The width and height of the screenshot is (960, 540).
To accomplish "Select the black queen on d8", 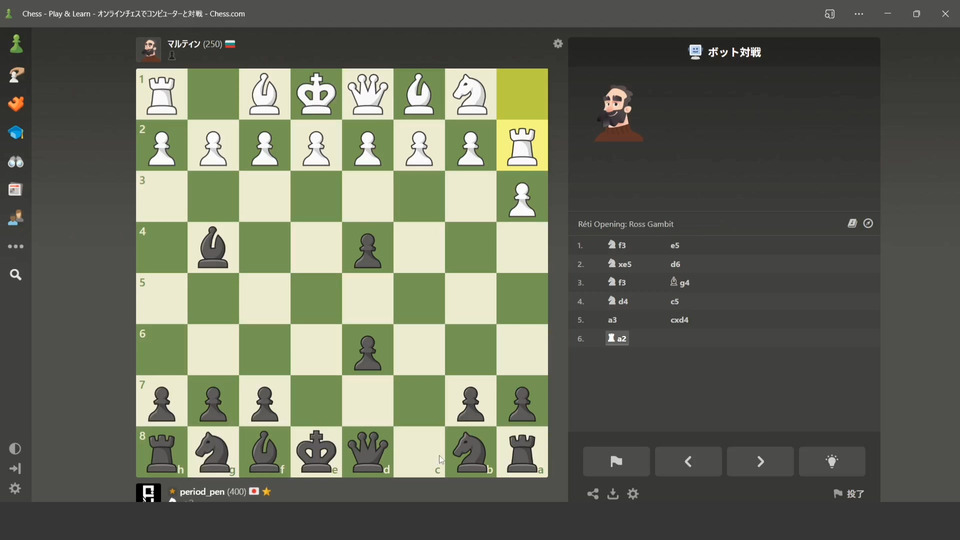I will point(368,452).
